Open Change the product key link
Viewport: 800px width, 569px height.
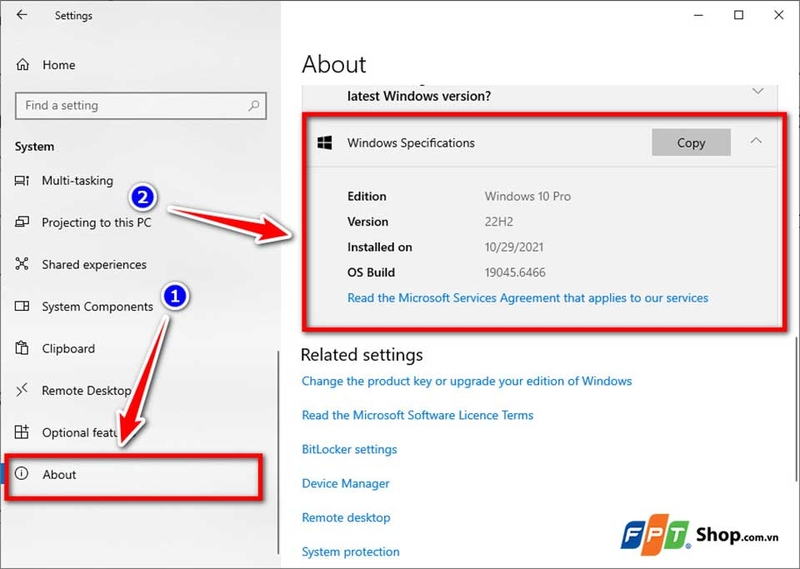[x=466, y=381]
